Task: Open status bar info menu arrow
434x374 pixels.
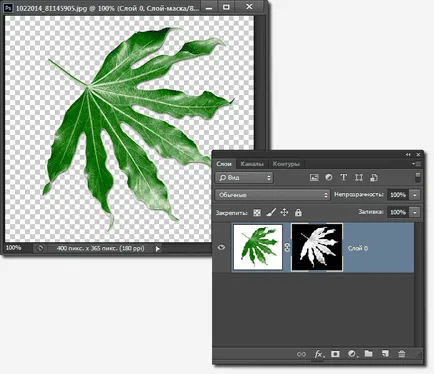Action: pyautogui.click(x=158, y=248)
